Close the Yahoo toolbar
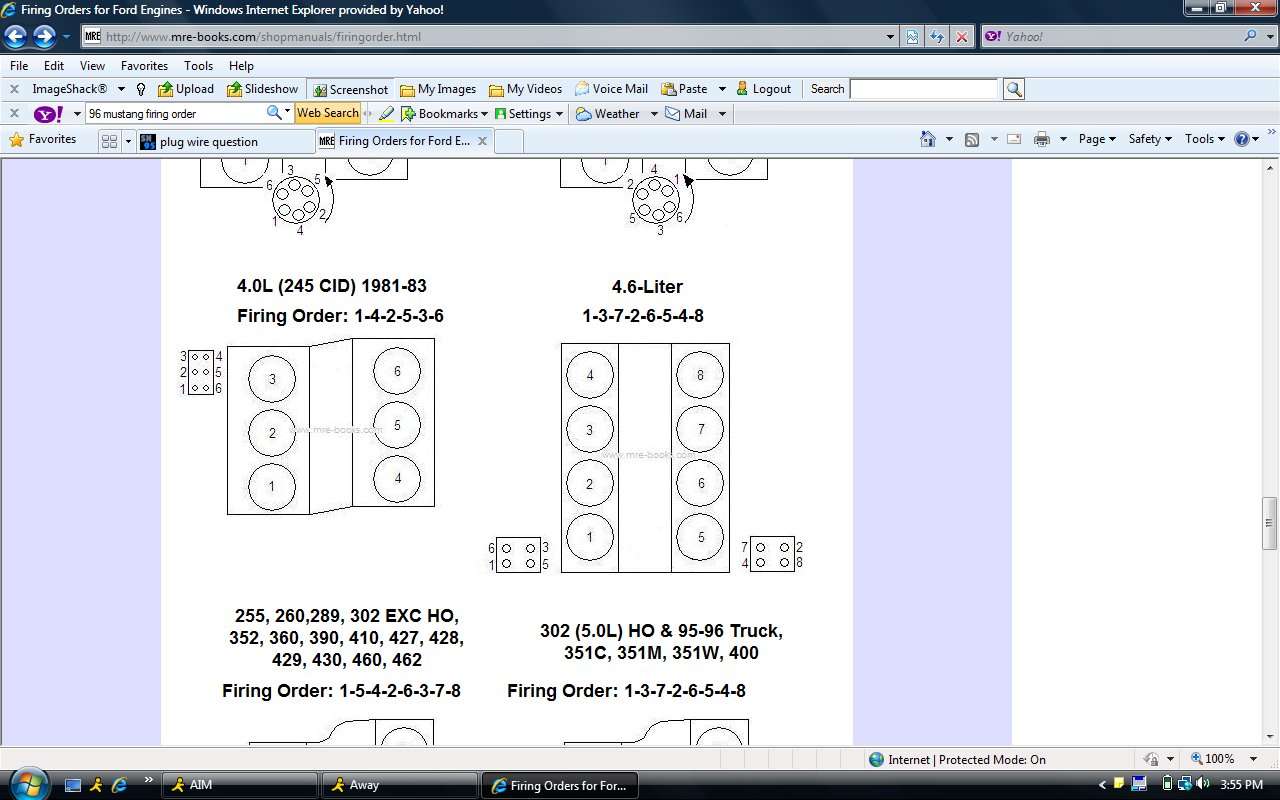 (14, 114)
